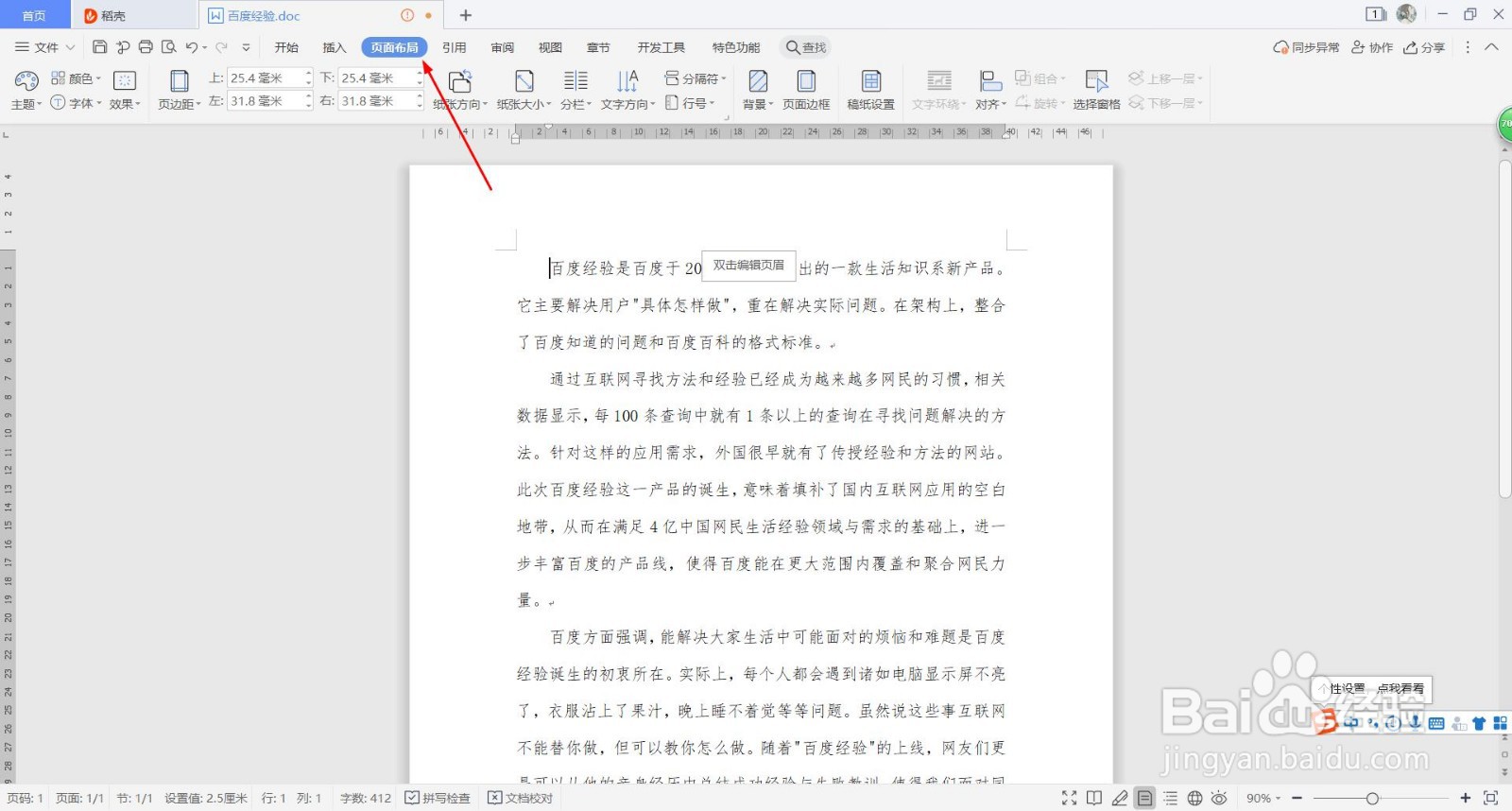Image resolution: width=1512 pixels, height=811 pixels.
Task: Open Print Preview icon
Action: tap(168, 46)
